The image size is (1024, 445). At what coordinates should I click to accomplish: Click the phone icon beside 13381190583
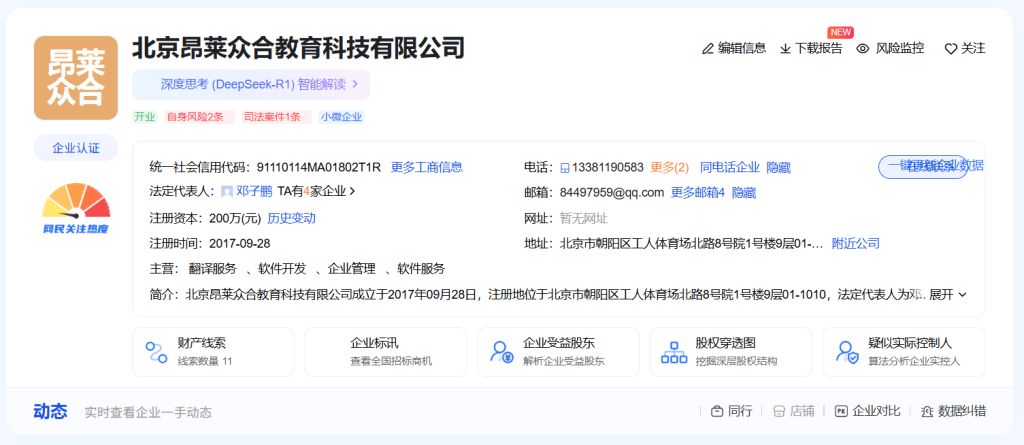click(565, 167)
